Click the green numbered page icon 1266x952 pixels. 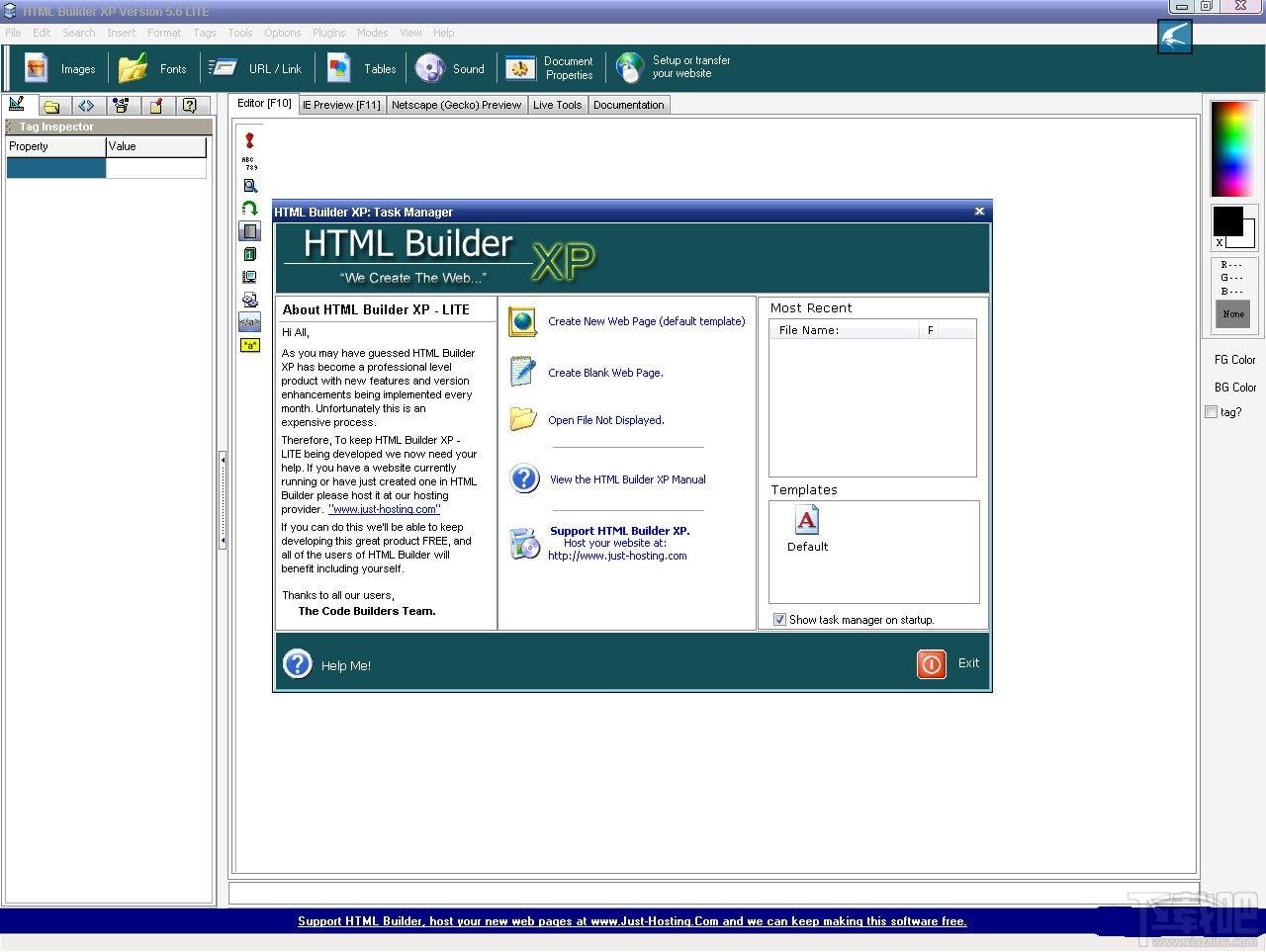coord(249,254)
